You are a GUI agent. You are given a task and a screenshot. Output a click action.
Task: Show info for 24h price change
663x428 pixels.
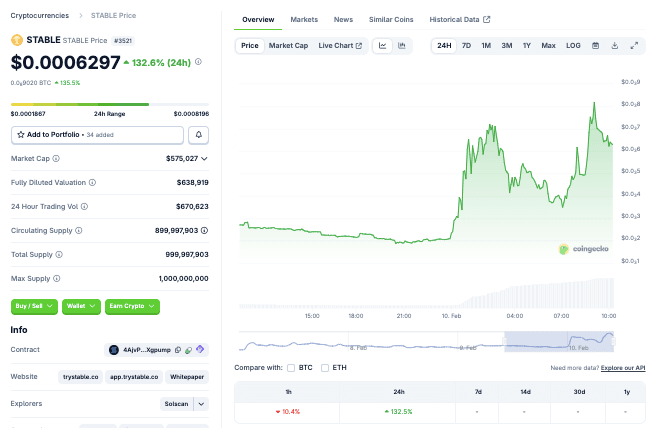[x=198, y=62]
